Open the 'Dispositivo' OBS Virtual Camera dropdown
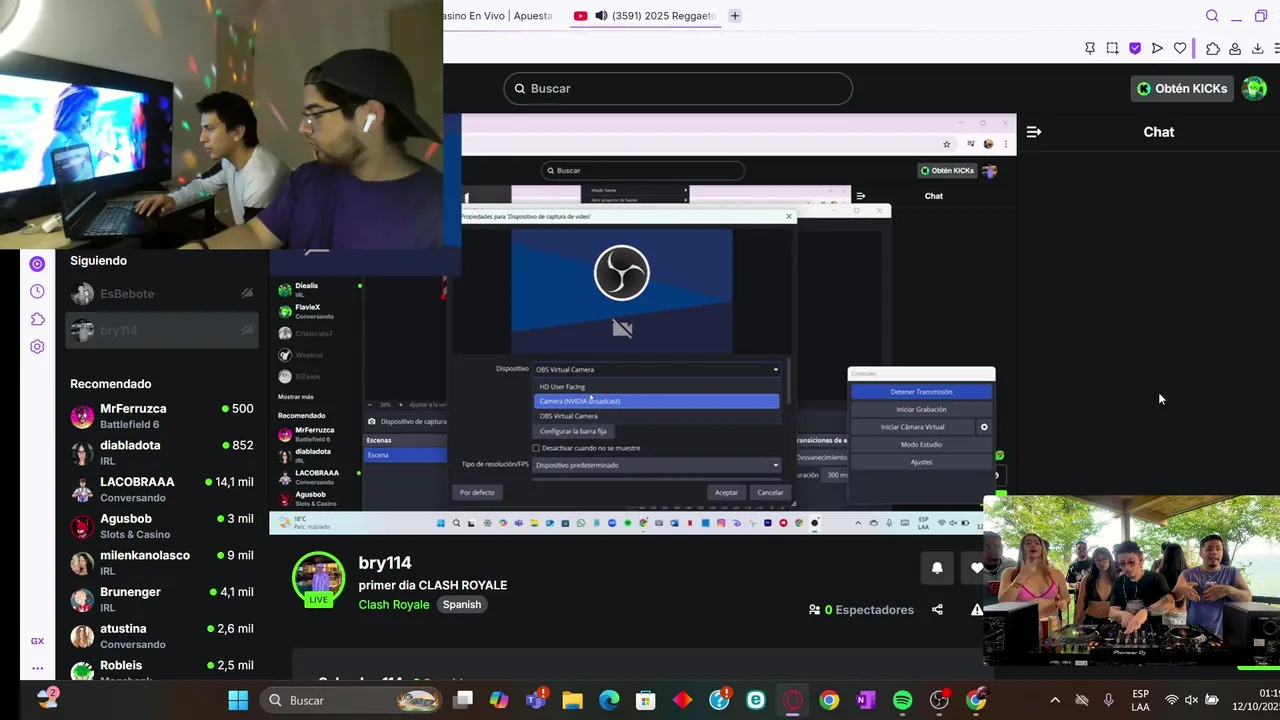Screen dimensions: 1280x720 [x=656, y=369]
